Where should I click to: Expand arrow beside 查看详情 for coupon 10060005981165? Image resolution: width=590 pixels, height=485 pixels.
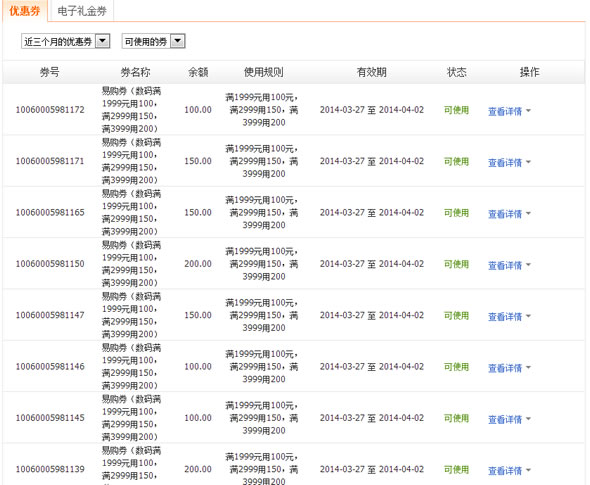[x=528, y=213]
